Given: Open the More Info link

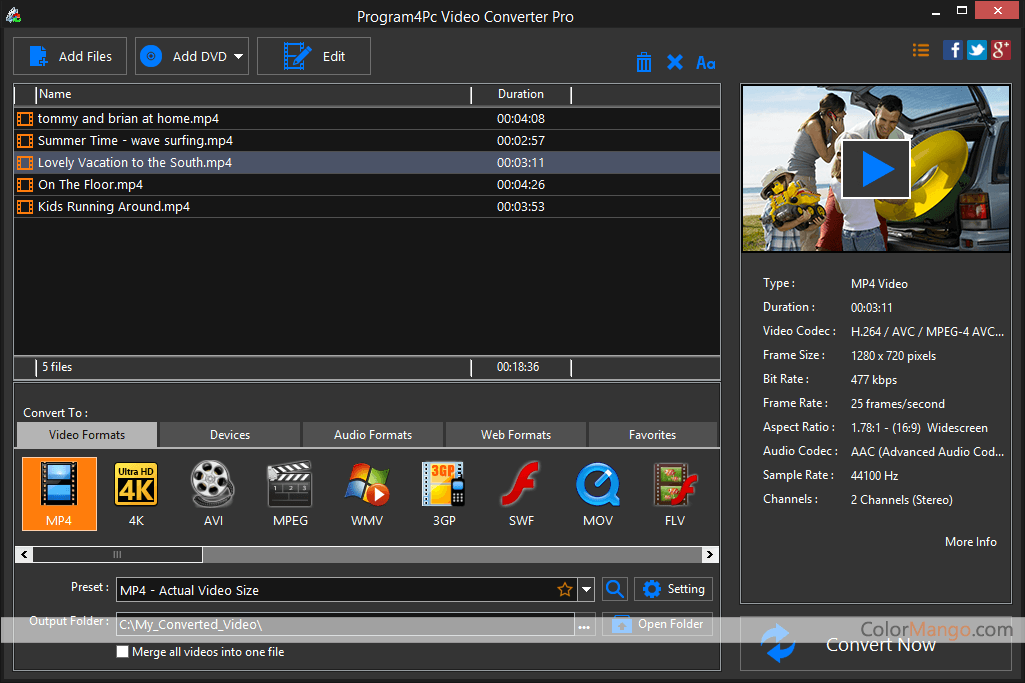Looking at the screenshot, I should pos(971,542).
